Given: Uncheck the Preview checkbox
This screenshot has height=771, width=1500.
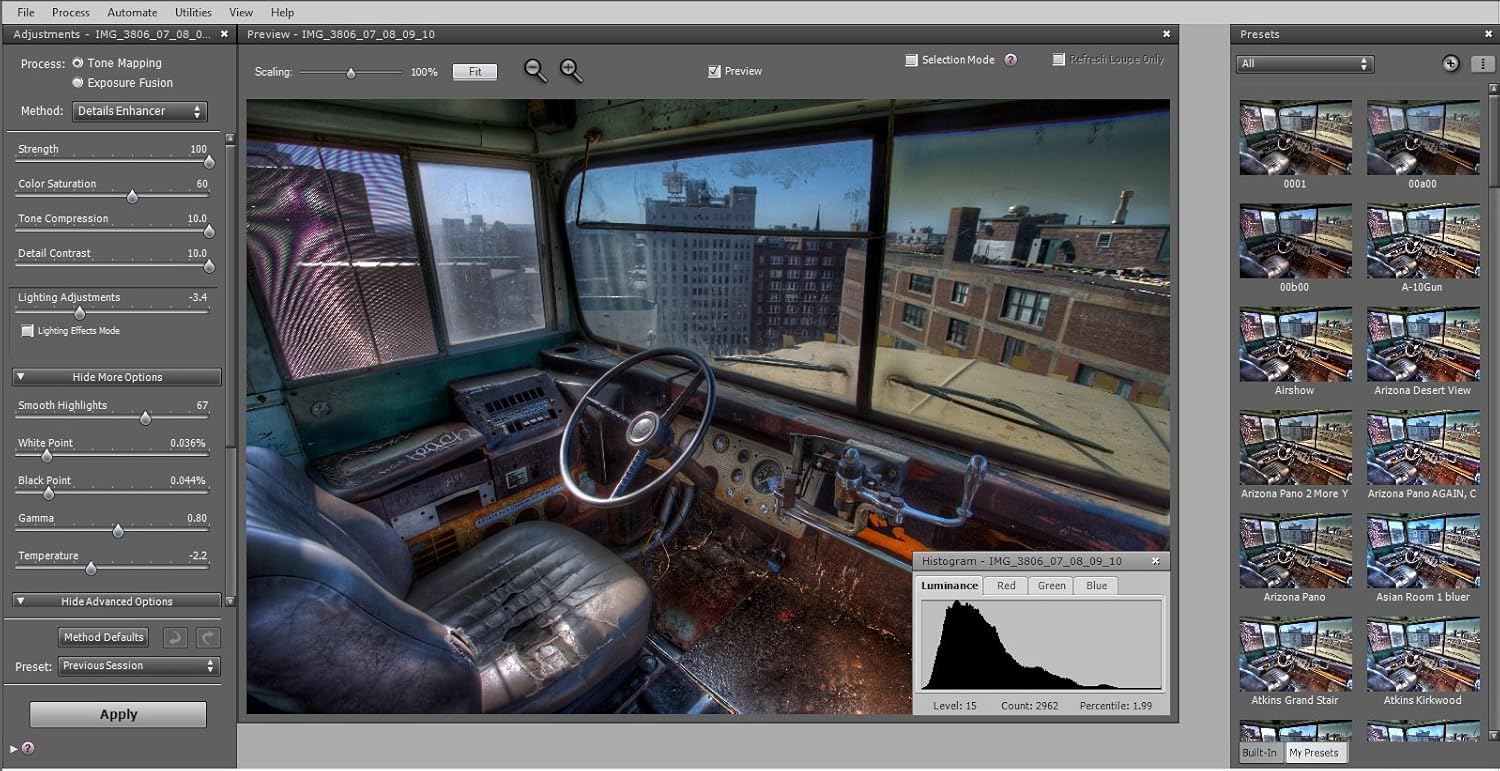Looking at the screenshot, I should click(x=714, y=72).
